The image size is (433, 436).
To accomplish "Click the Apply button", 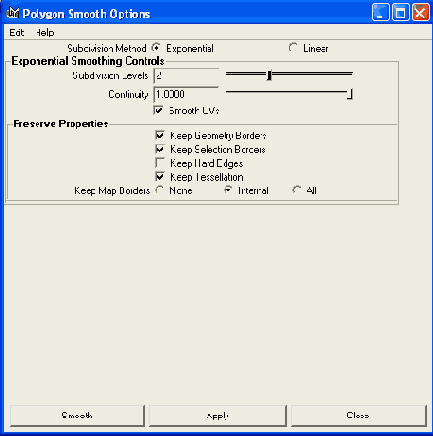I will point(218,416).
